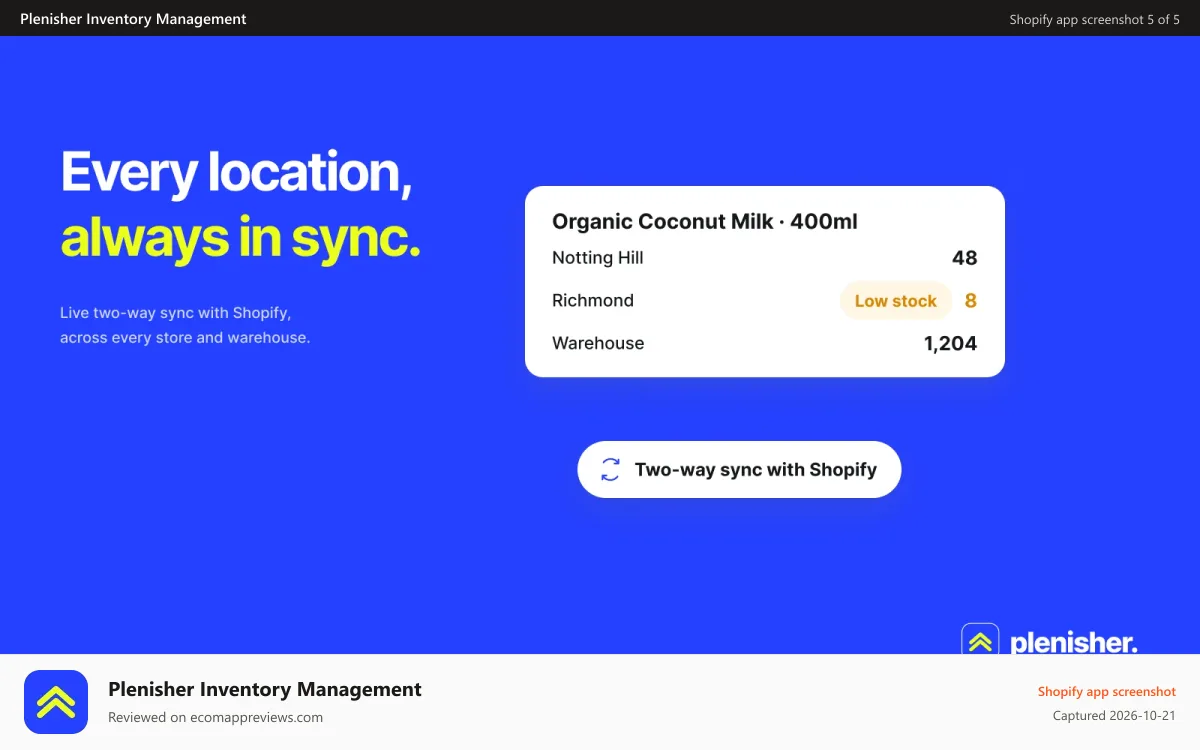1200x750 pixels.
Task: Click the plenisher. wordmark
Action: pos(1074,642)
